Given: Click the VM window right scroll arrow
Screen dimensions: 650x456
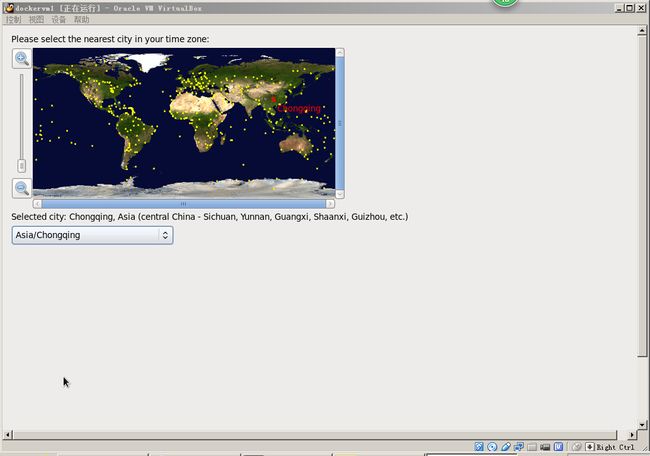Looking at the screenshot, I should point(632,435).
